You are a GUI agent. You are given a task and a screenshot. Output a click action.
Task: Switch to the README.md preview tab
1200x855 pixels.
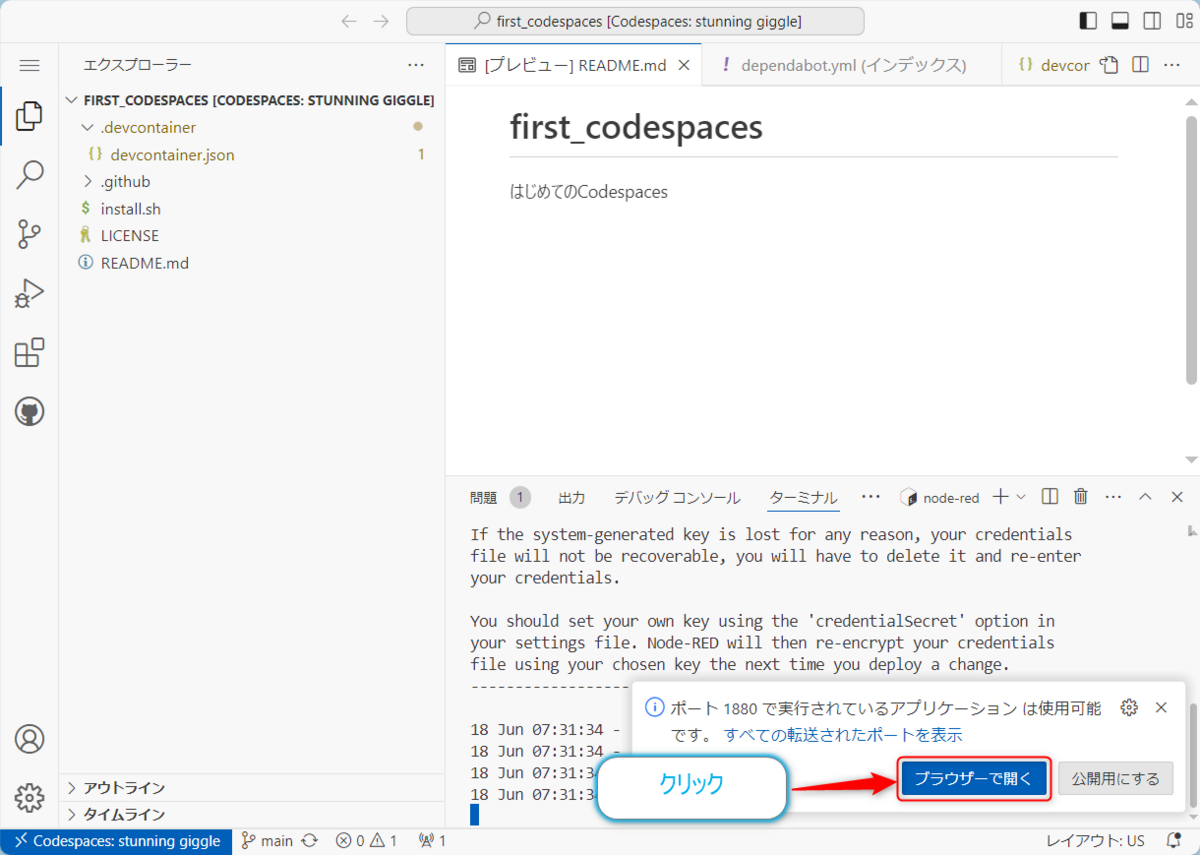pos(574,65)
